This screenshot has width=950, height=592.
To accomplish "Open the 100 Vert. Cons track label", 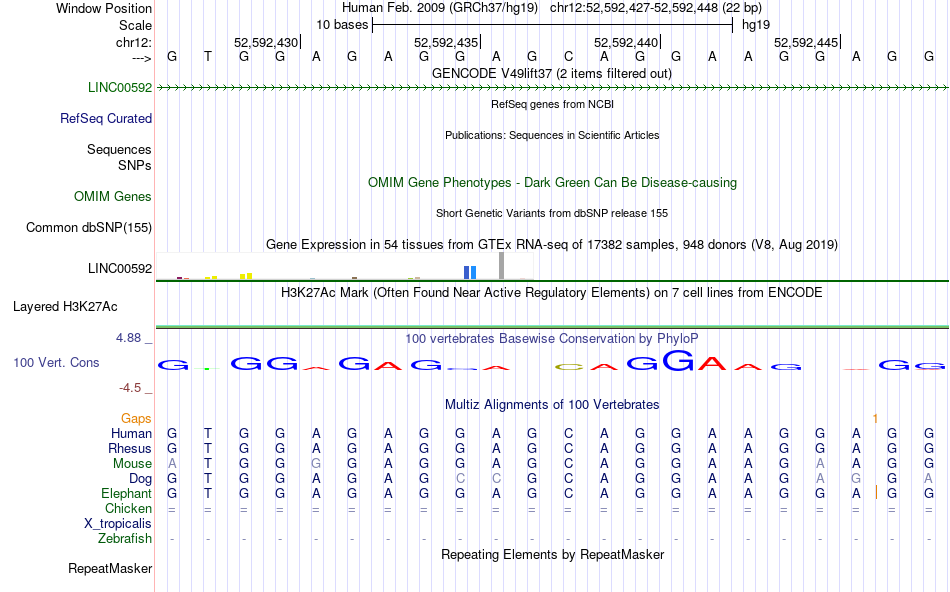I will click(56, 362).
